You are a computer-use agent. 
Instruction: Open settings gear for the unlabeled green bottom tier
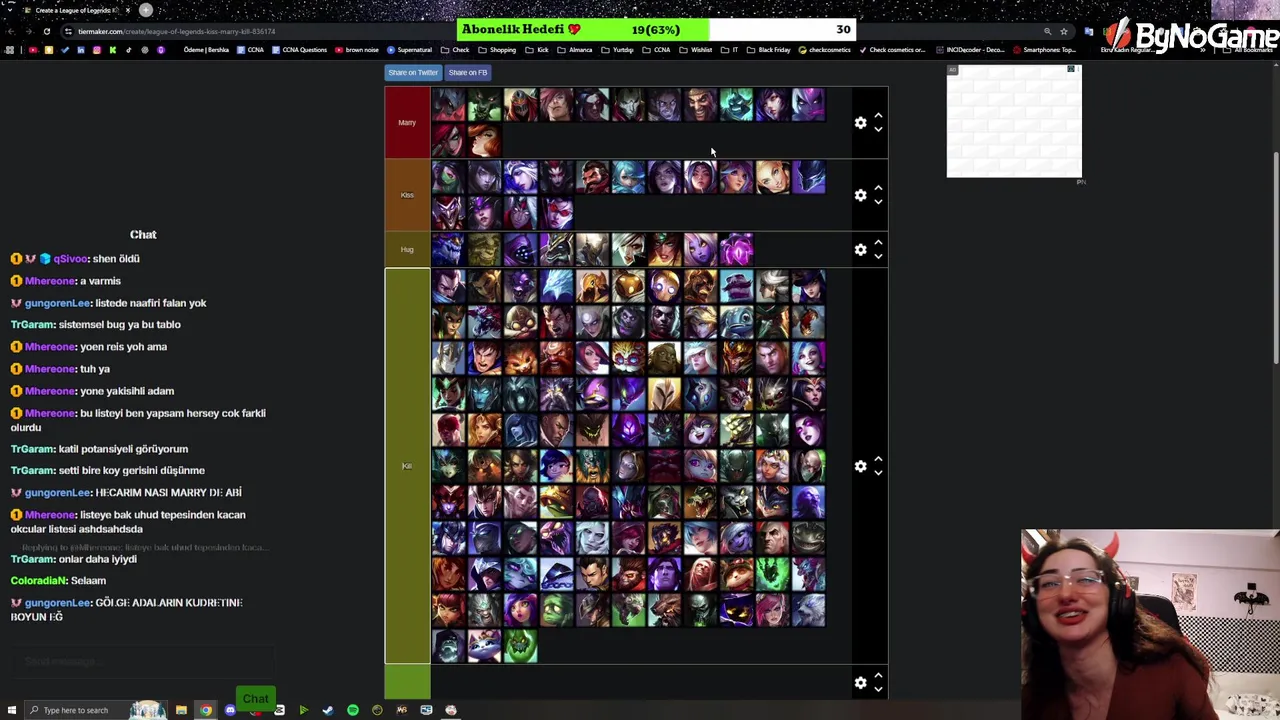tap(860, 682)
